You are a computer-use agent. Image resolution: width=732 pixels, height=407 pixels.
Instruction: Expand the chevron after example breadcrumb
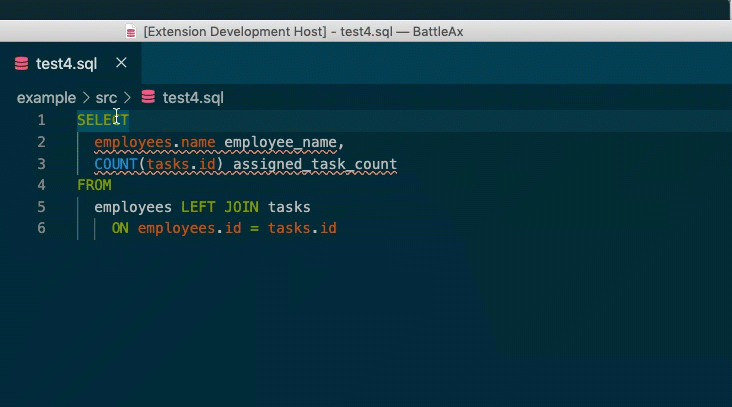pyautogui.click(x=86, y=98)
